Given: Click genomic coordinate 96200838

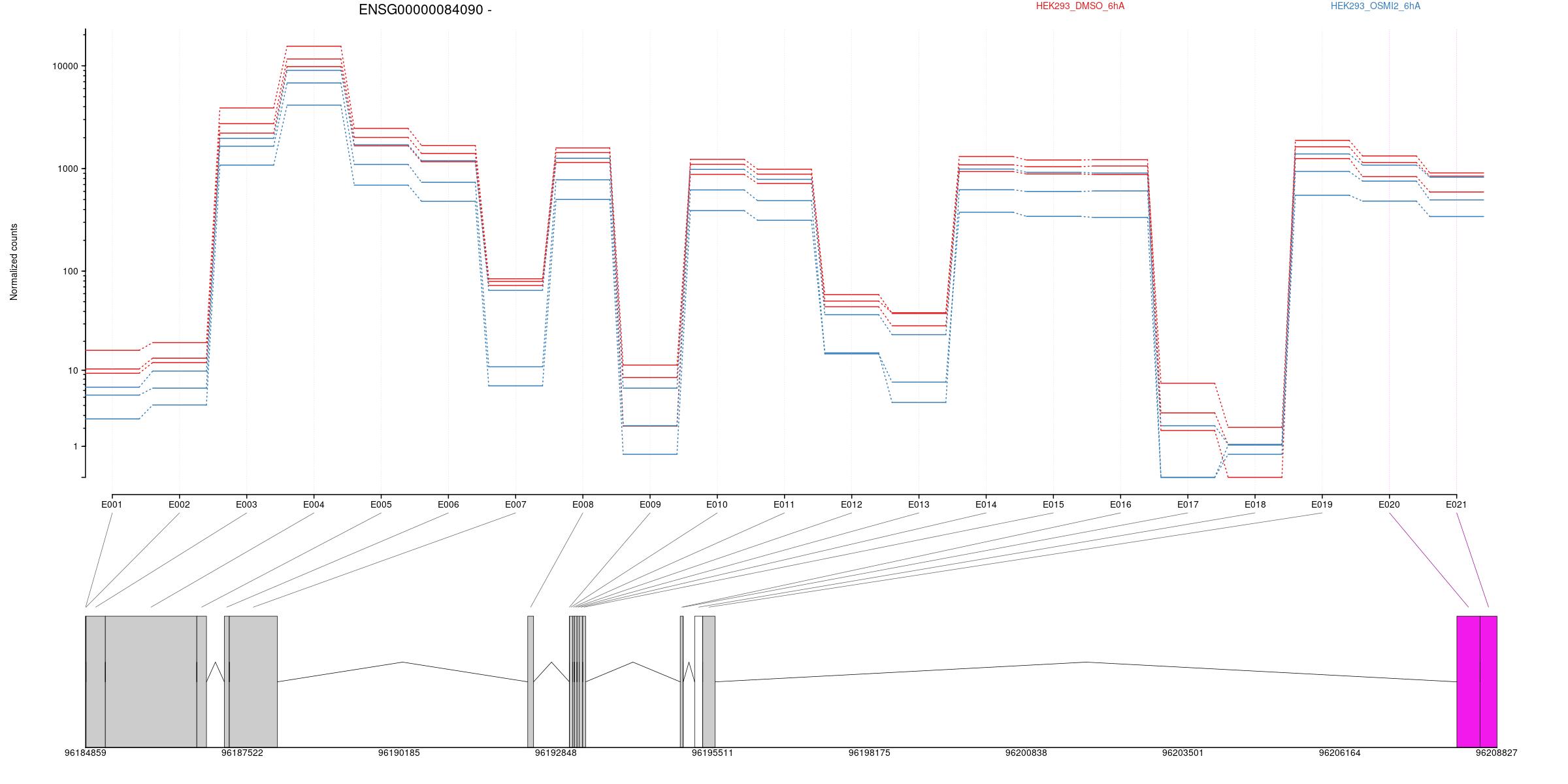Looking at the screenshot, I should 1026,753.
